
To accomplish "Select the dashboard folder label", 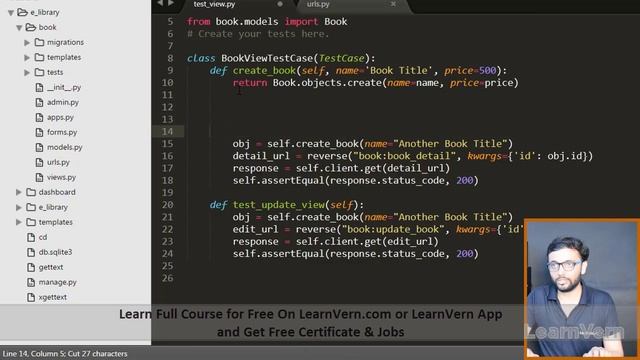I will (57, 192).
